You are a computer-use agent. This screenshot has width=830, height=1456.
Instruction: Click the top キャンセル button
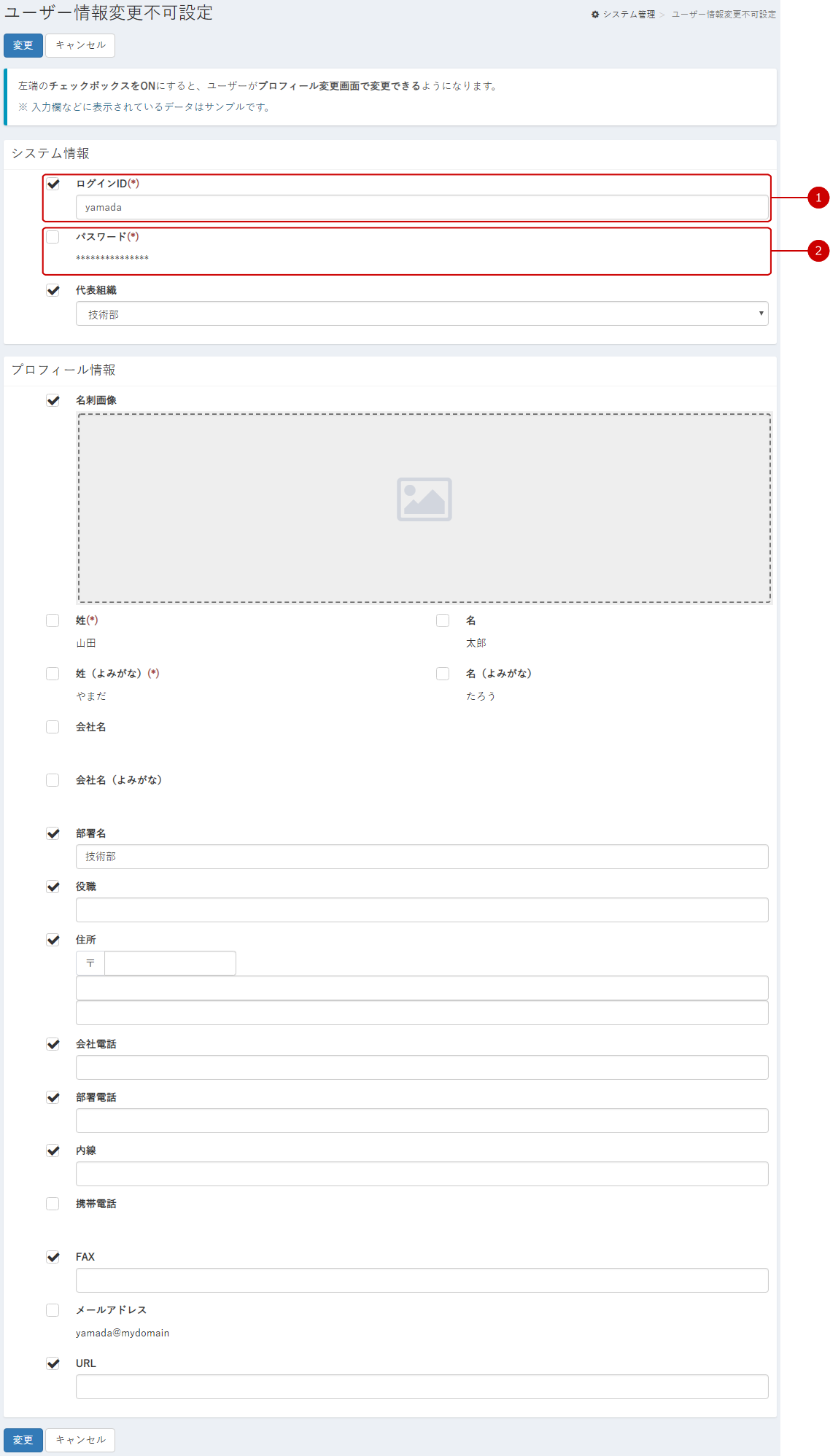[80, 45]
